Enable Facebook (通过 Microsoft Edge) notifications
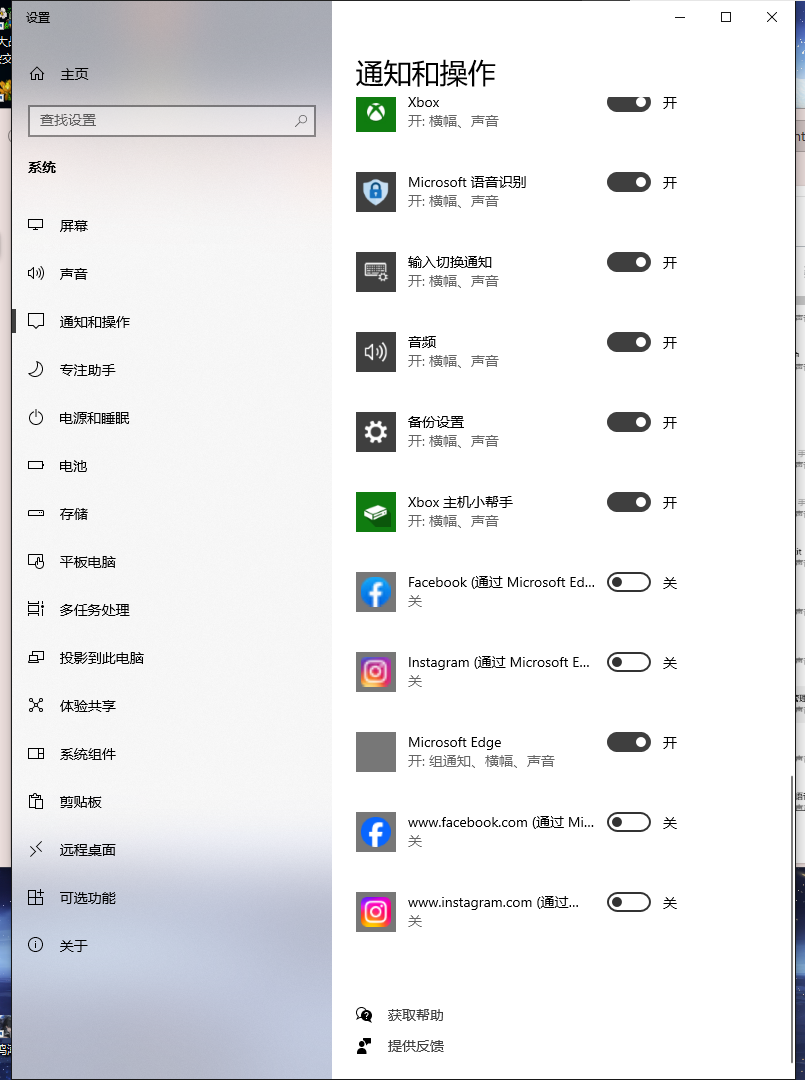 [629, 583]
